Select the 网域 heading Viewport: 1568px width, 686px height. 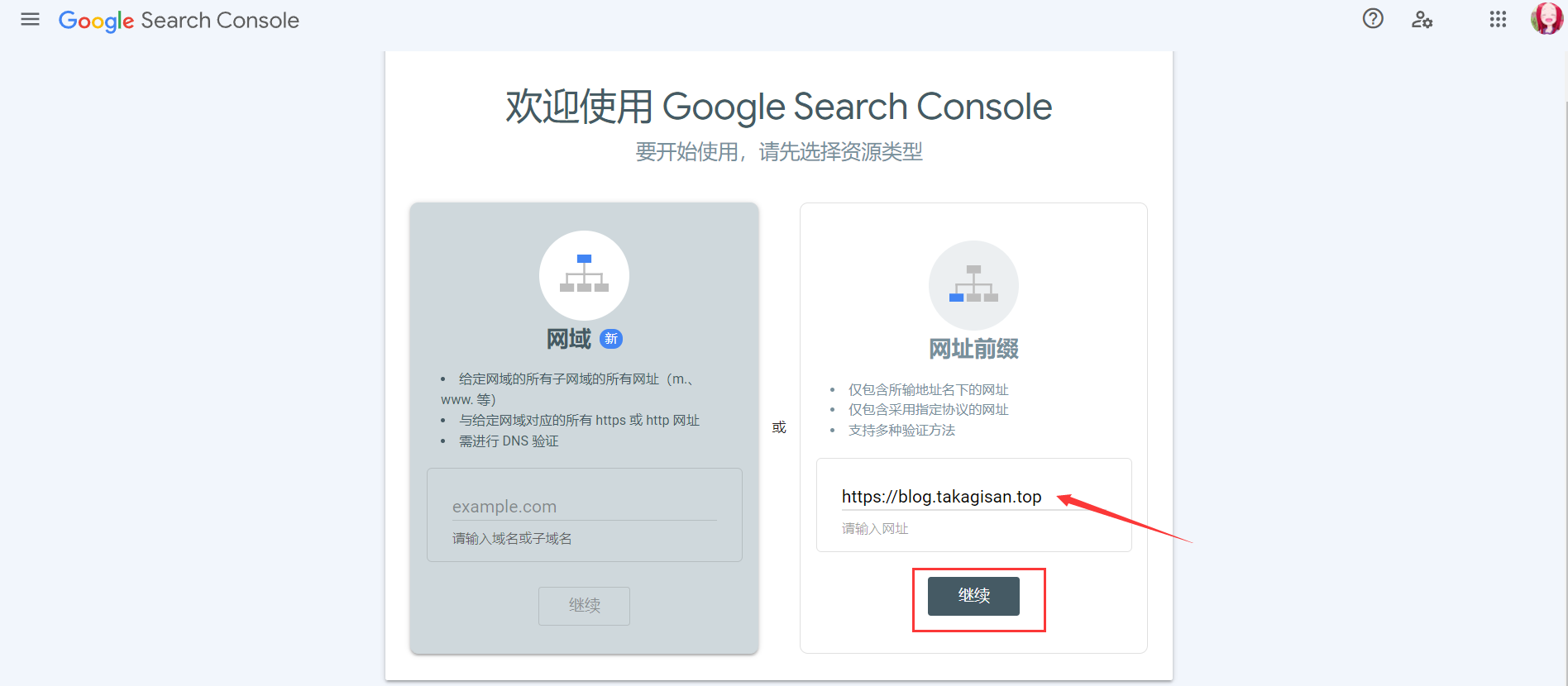pyautogui.click(x=569, y=339)
